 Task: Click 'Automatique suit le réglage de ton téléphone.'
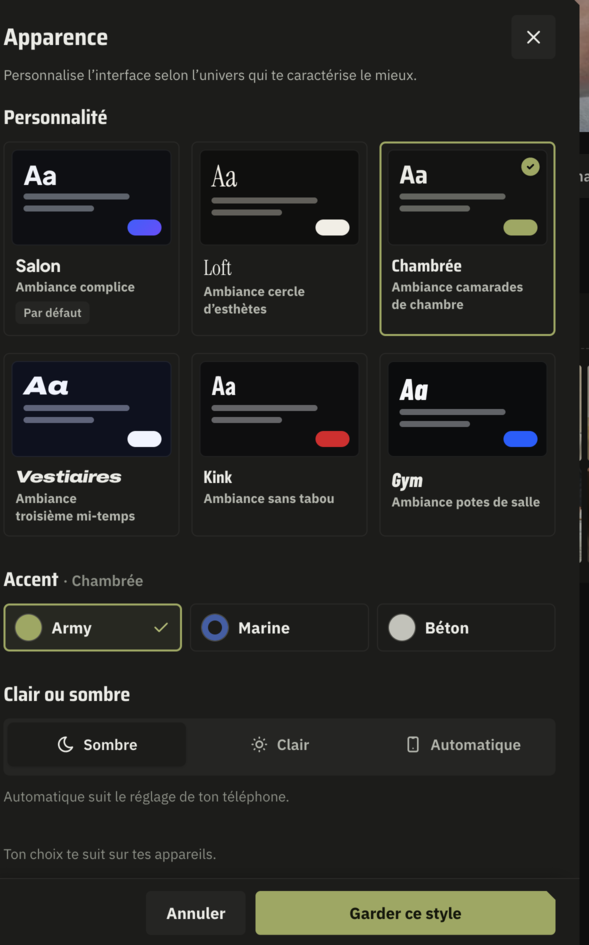coord(146,797)
